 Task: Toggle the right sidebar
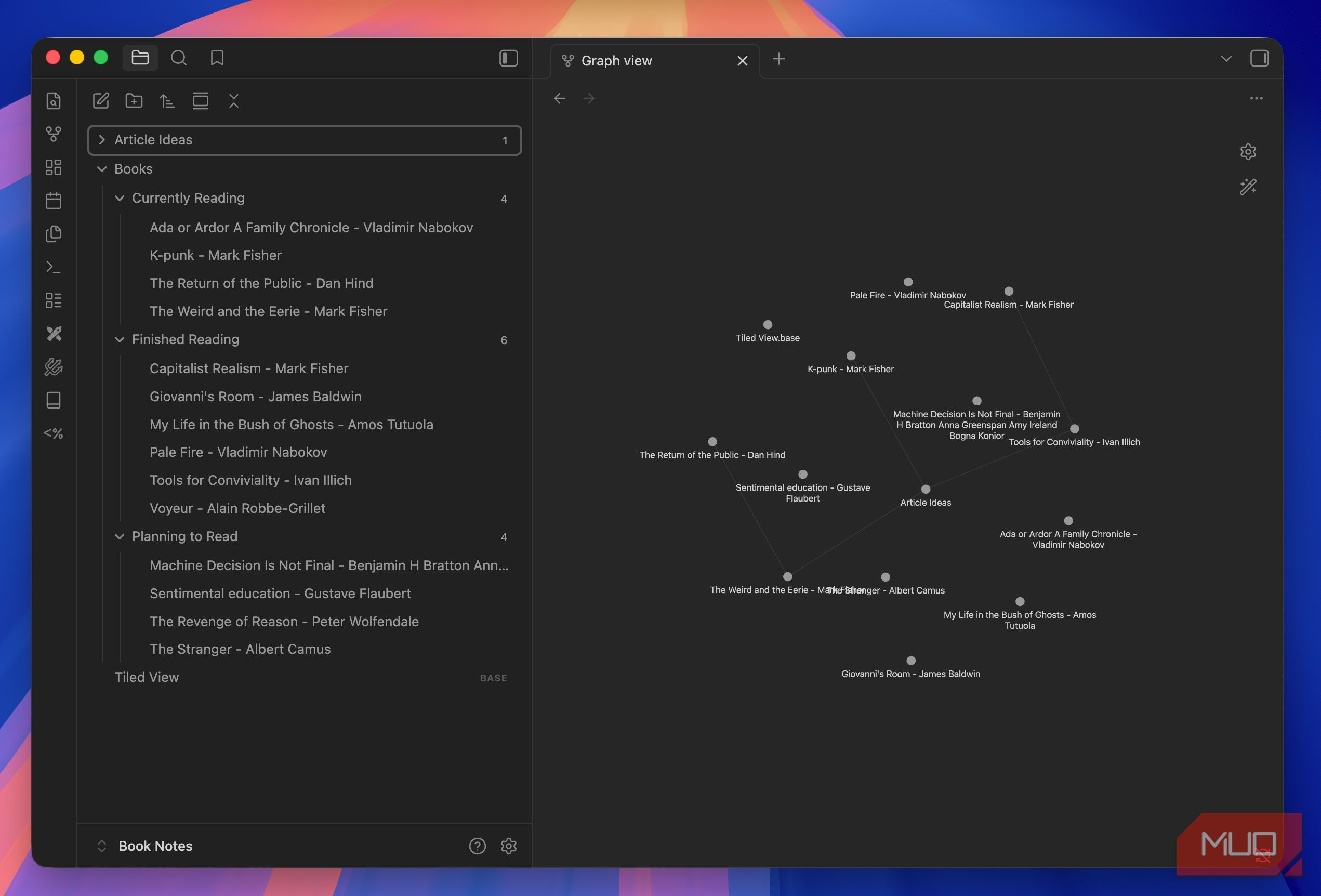click(1260, 58)
